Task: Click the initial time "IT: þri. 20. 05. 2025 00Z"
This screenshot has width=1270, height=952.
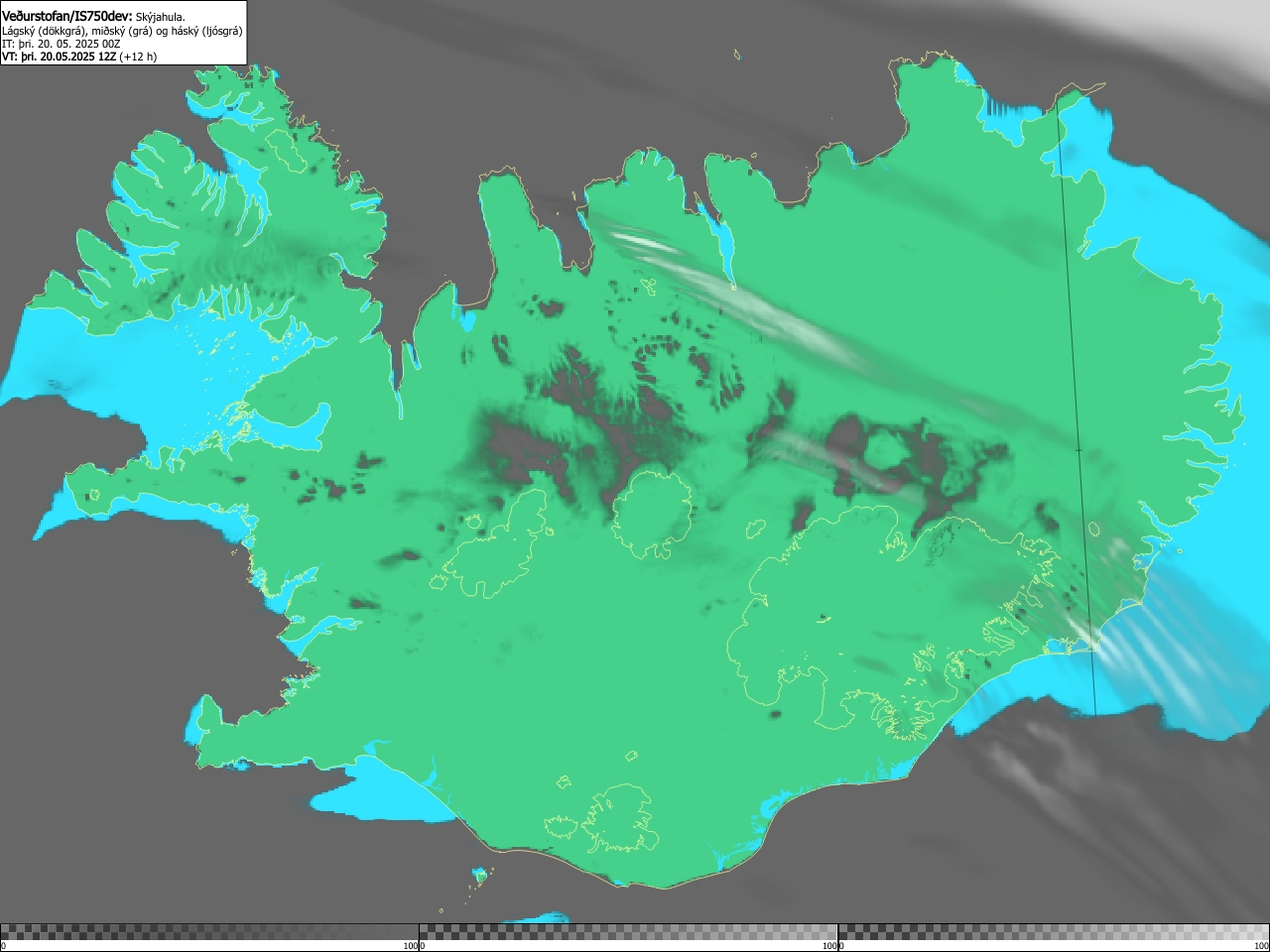Action: click(62, 44)
